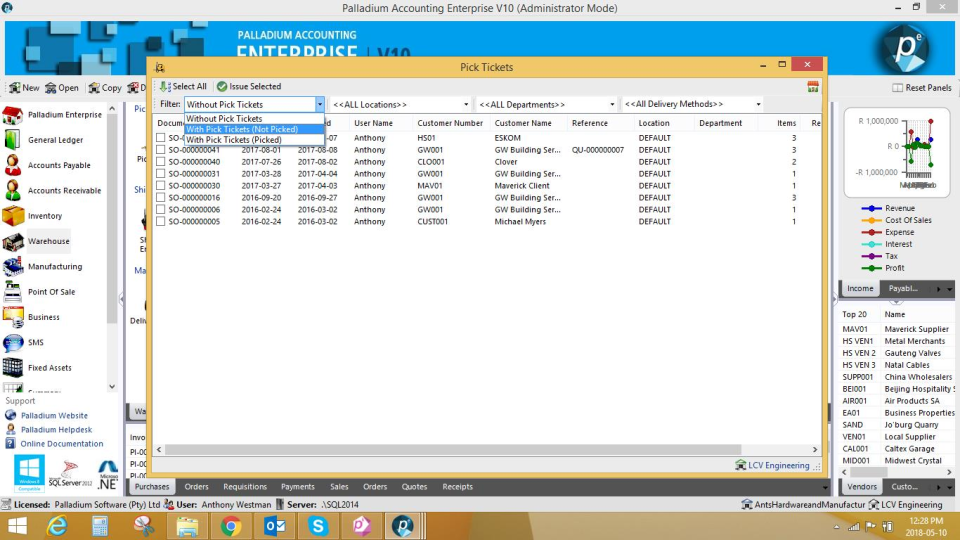Tick the checkbox for SO-000000040
Viewport: 960px width, 540px height.
click(161, 162)
